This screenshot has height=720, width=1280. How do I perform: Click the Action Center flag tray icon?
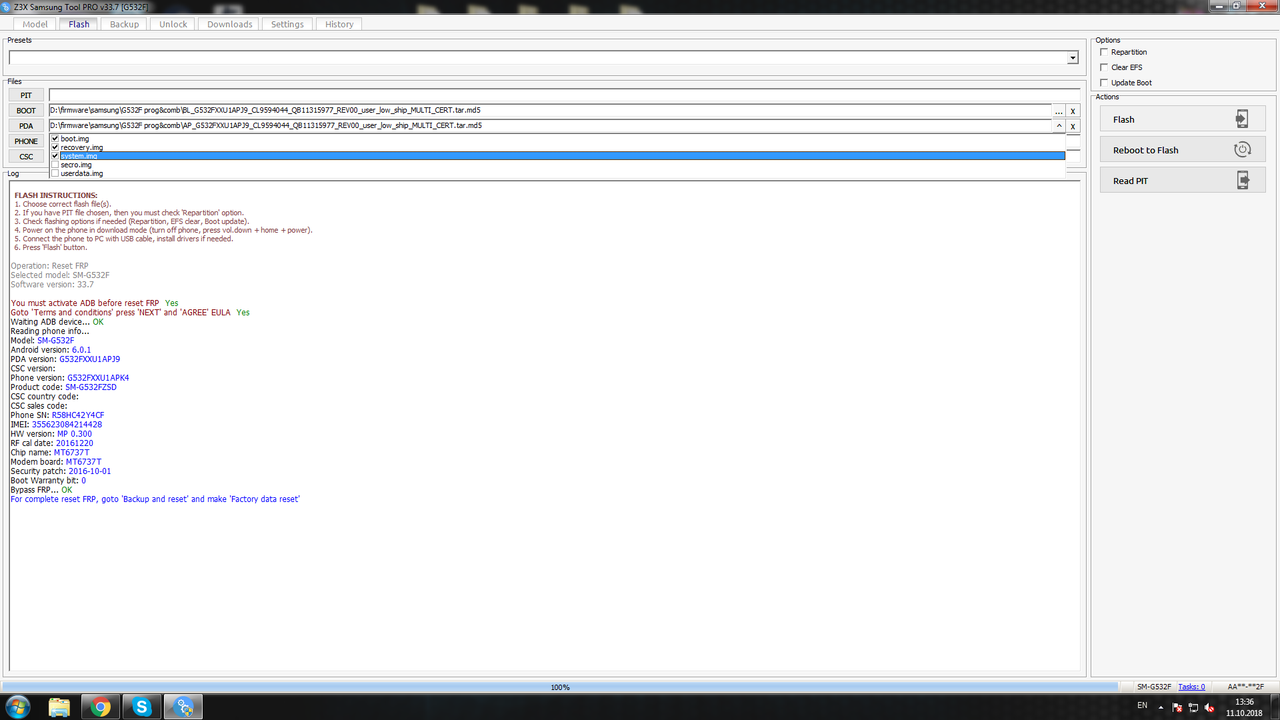coord(1177,707)
